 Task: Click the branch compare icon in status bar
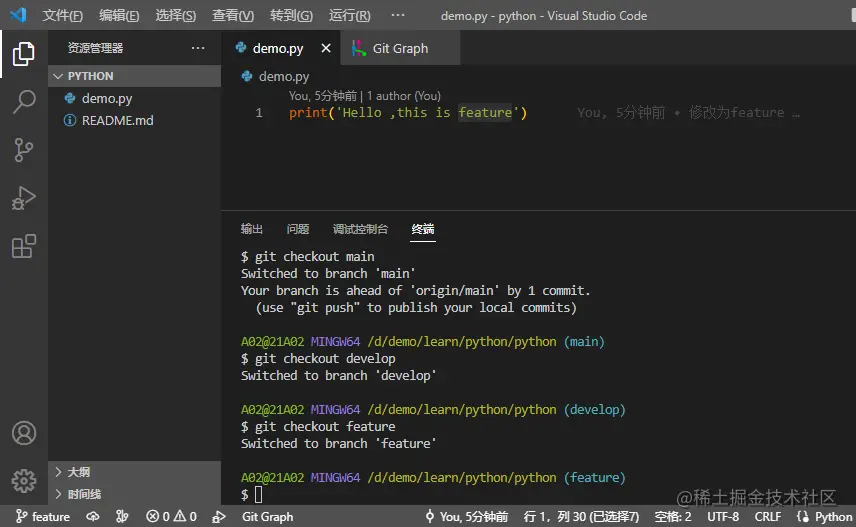[x=122, y=517]
